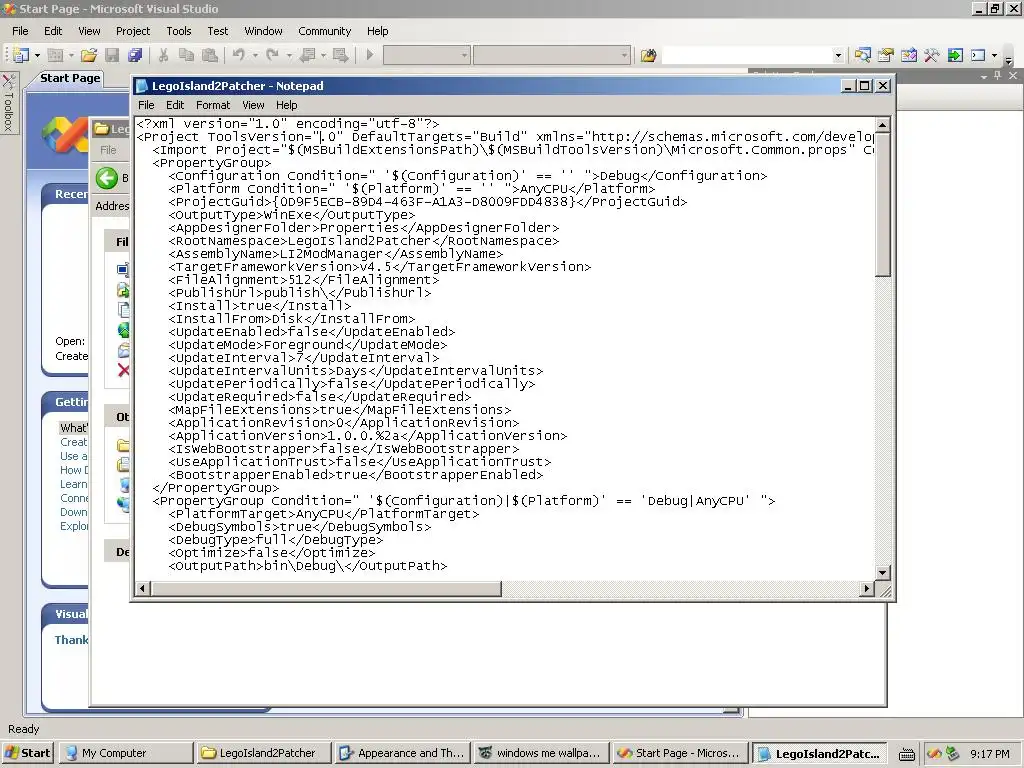Click the keyboard icon in system tray

pyautogui.click(x=906, y=754)
